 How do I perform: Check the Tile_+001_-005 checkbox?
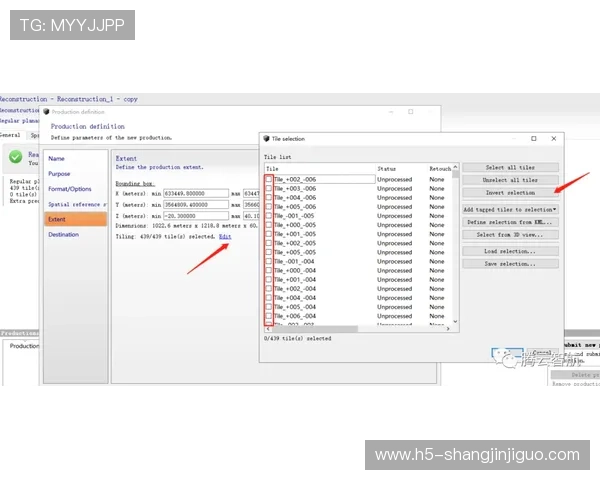[269, 234]
